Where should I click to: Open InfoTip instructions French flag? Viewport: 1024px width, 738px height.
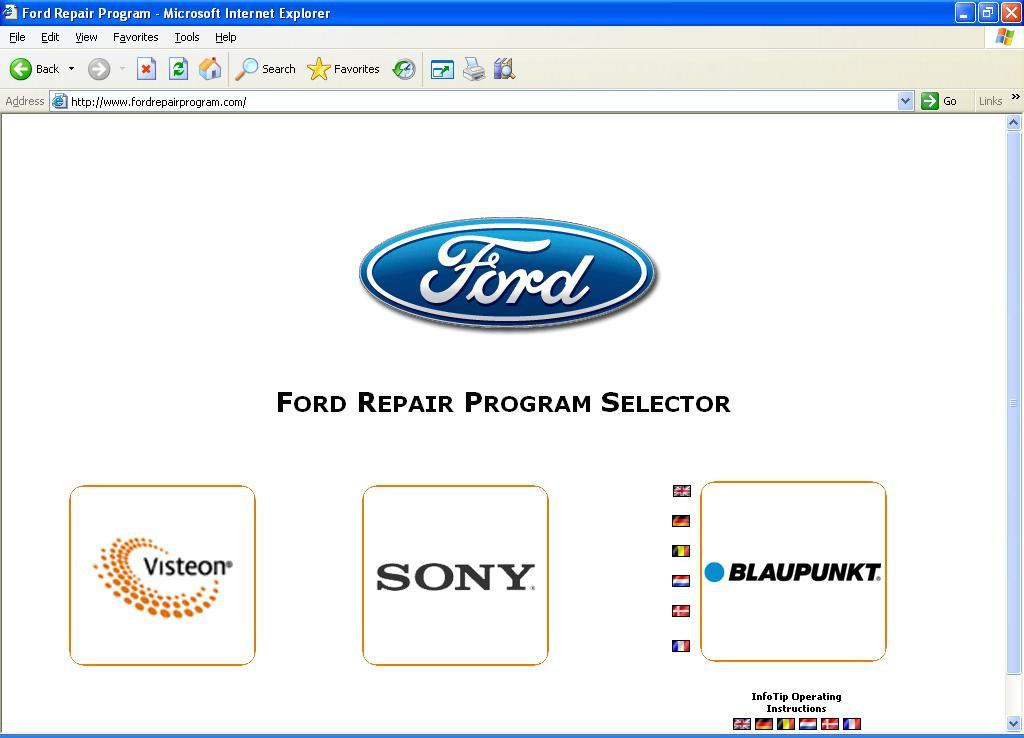click(852, 724)
